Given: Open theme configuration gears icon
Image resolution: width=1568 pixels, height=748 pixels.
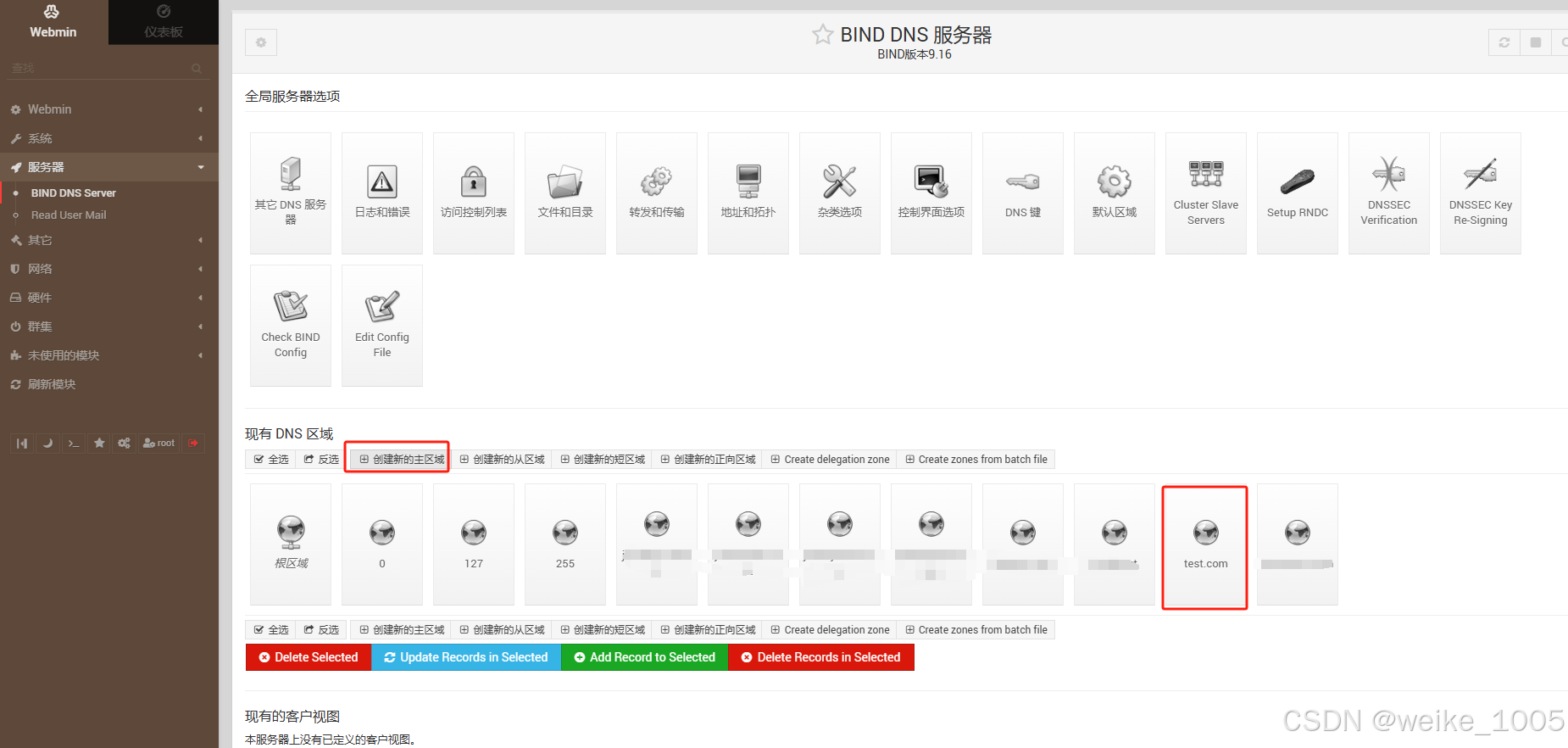Looking at the screenshot, I should tap(125, 443).
